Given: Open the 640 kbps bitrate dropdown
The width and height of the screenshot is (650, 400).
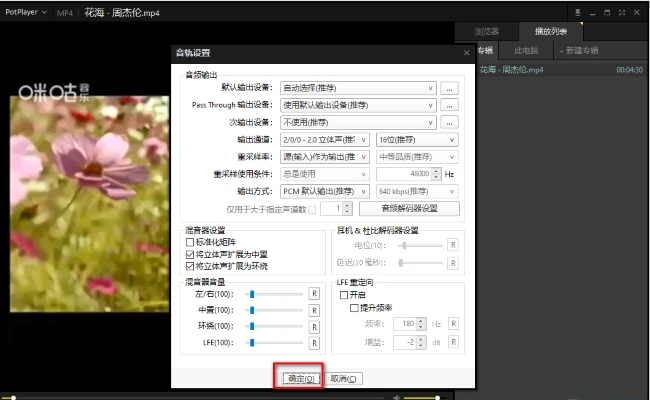Looking at the screenshot, I should tap(417, 191).
